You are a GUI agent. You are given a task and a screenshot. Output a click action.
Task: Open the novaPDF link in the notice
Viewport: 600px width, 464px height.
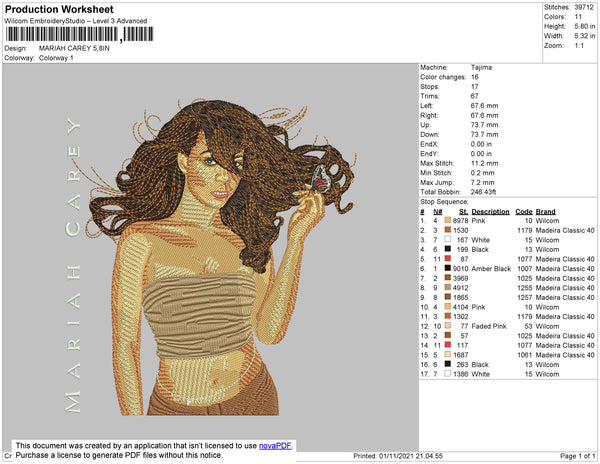275,446
